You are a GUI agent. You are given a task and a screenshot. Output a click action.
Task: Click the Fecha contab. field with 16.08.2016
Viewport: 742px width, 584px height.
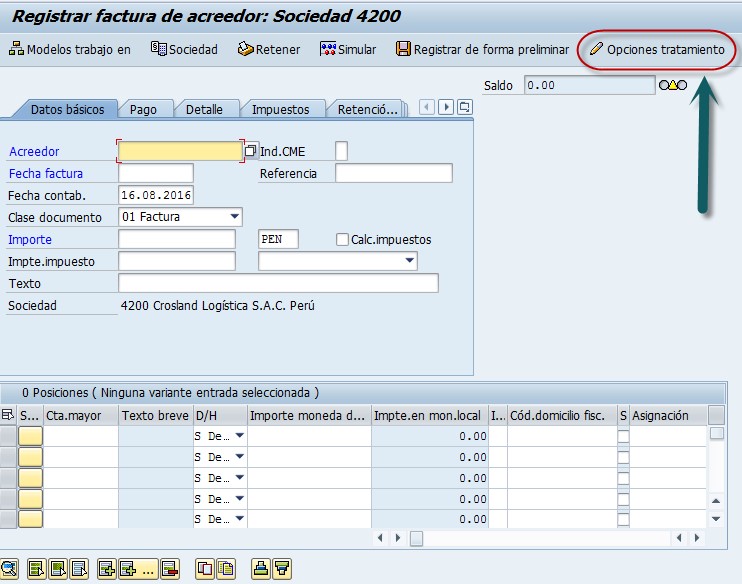coord(156,195)
